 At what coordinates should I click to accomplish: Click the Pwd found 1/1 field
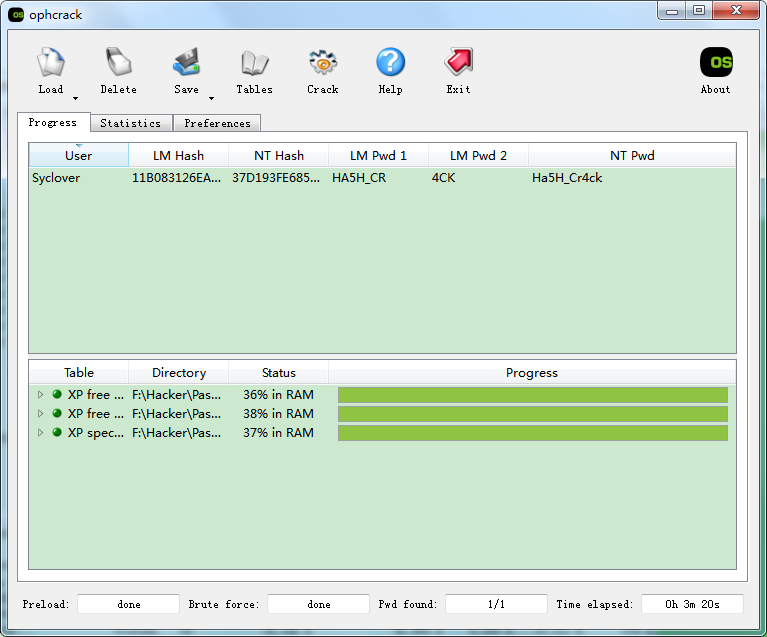coord(496,604)
